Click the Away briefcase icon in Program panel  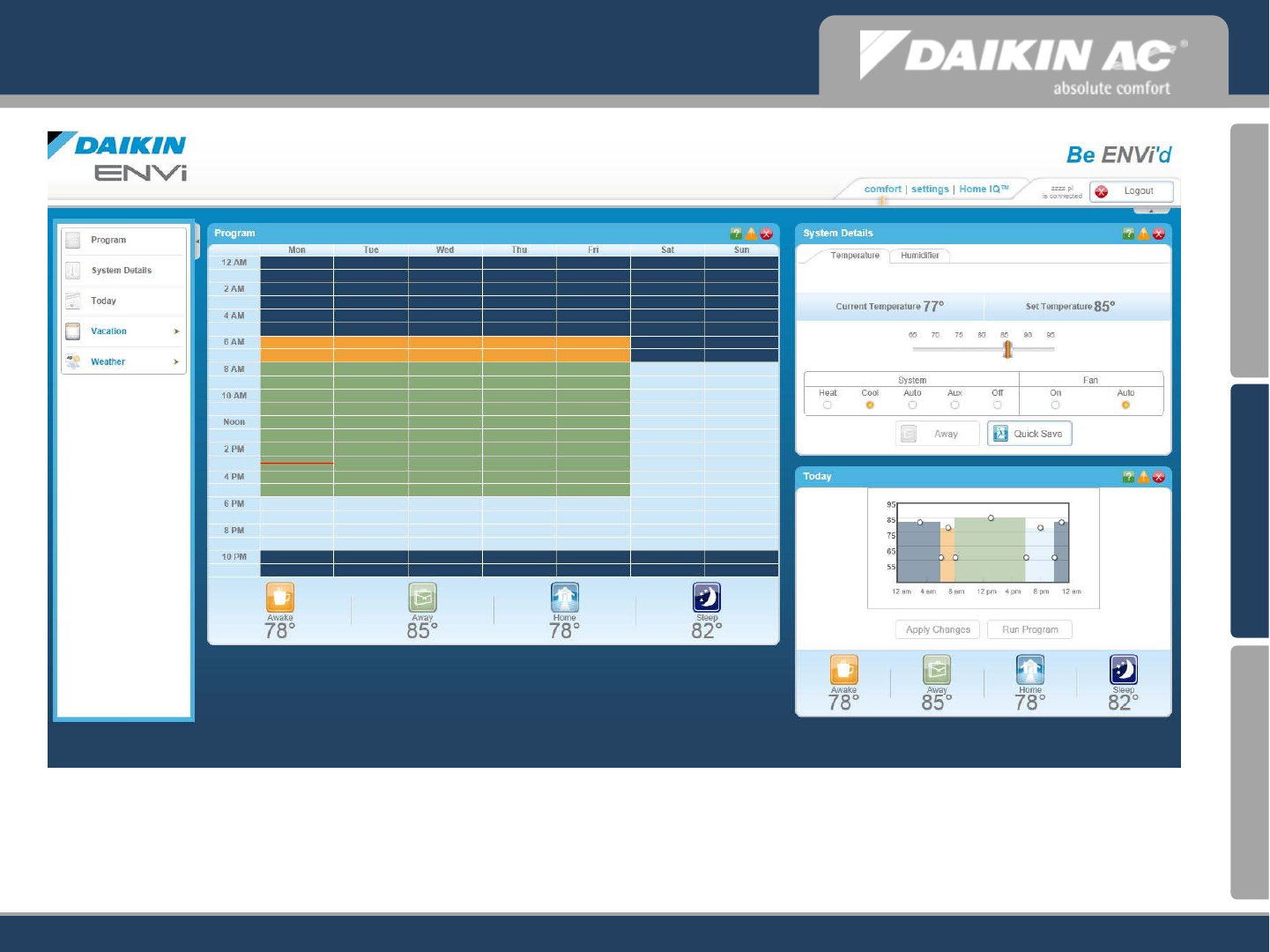point(422,597)
